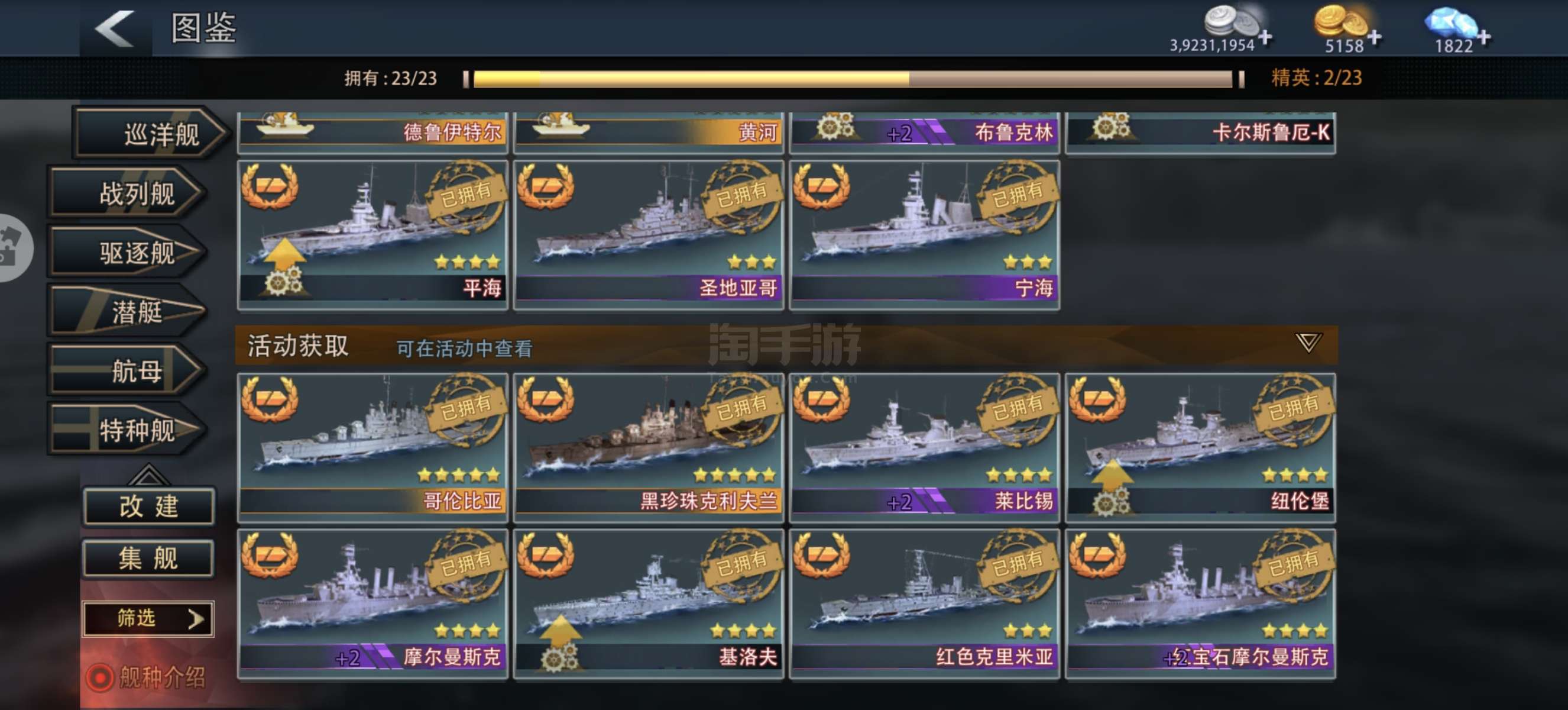Tap the upgrade arrow gear on 纽伦堡
This screenshot has width=1568, height=710.
pos(1112,488)
